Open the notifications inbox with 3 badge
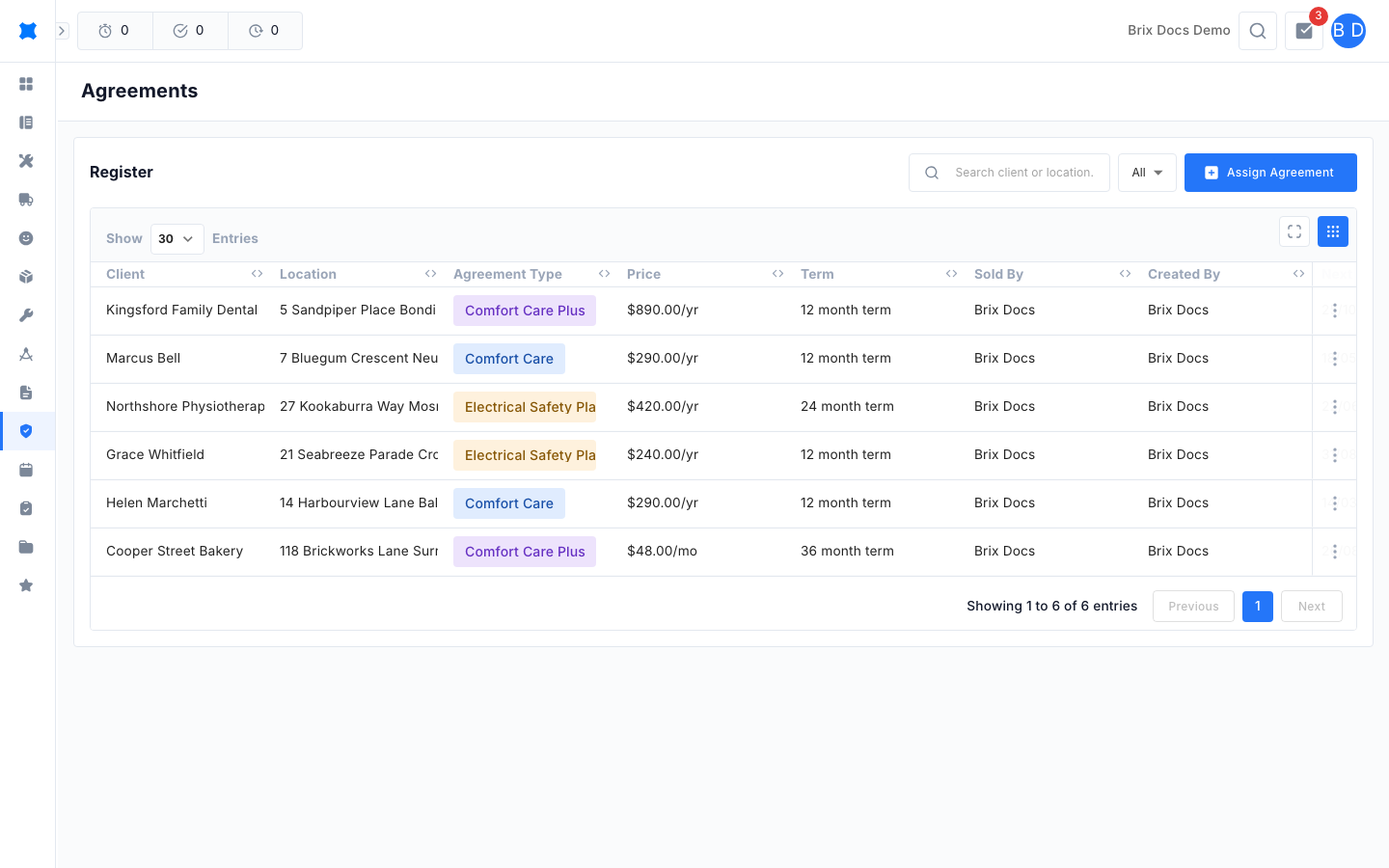The width and height of the screenshot is (1389, 868). (1304, 31)
